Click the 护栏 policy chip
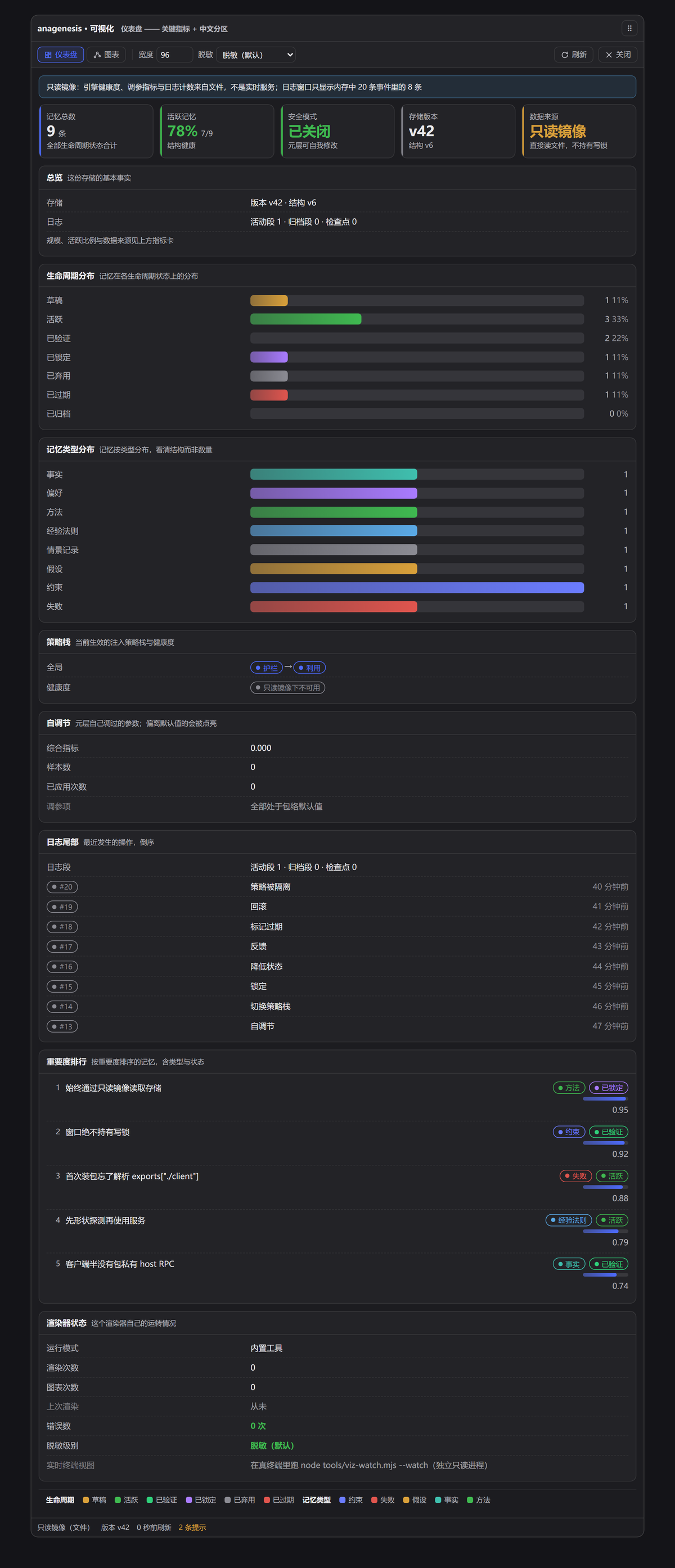The height and width of the screenshot is (1568, 675). (267, 668)
